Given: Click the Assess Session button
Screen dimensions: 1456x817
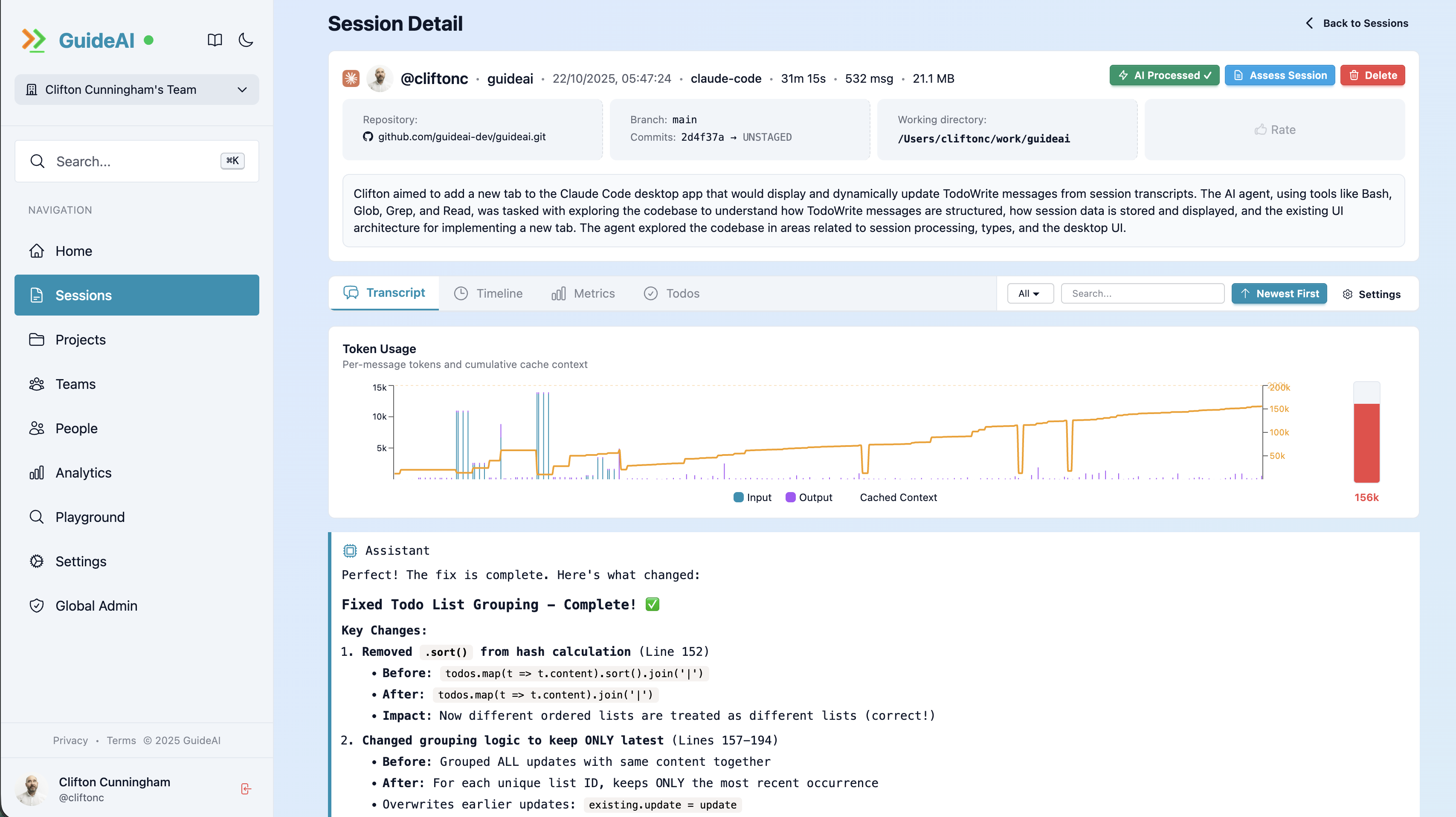Looking at the screenshot, I should (1280, 75).
